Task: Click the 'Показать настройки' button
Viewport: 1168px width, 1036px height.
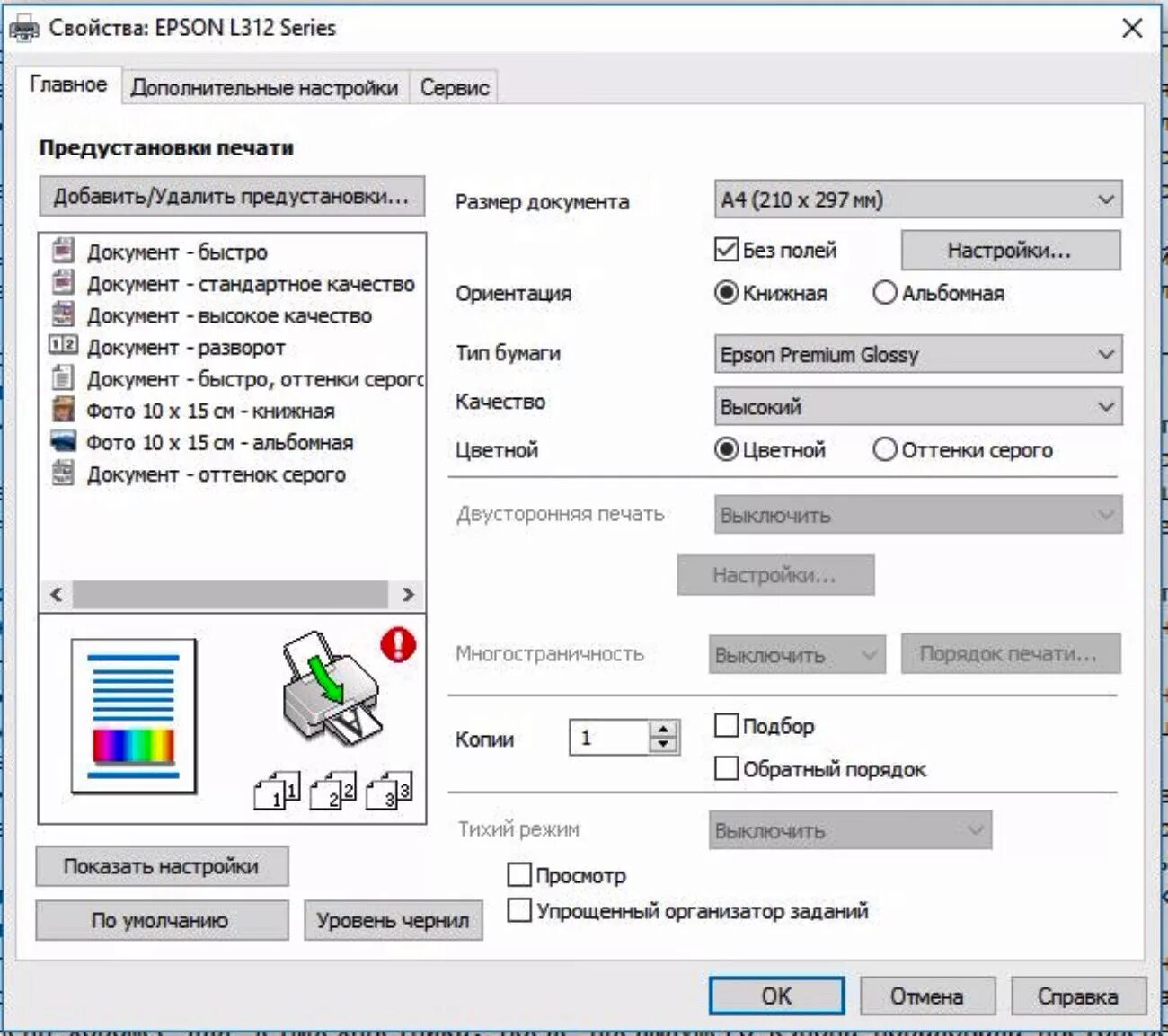Action: coord(162,866)
